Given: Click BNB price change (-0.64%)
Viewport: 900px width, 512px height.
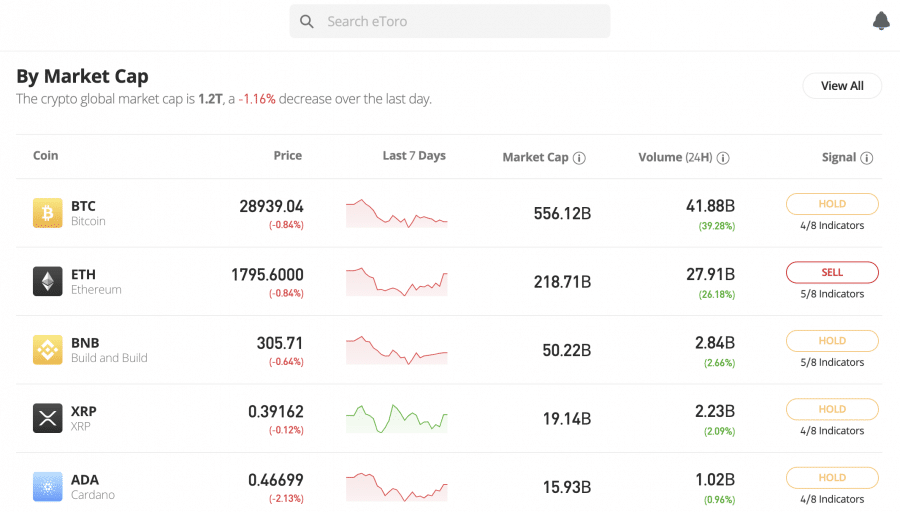Looking at the screenshot, I should [x=286, y=362].
